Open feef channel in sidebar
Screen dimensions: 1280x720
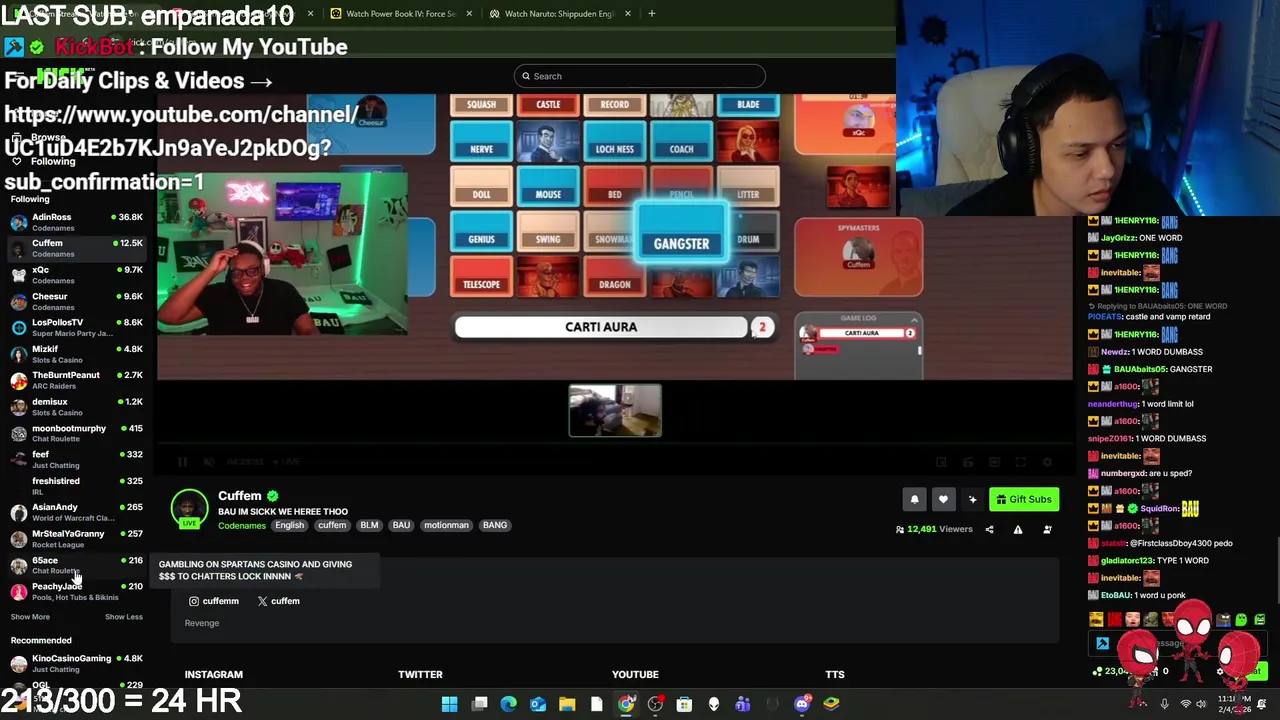click(76, 459)
